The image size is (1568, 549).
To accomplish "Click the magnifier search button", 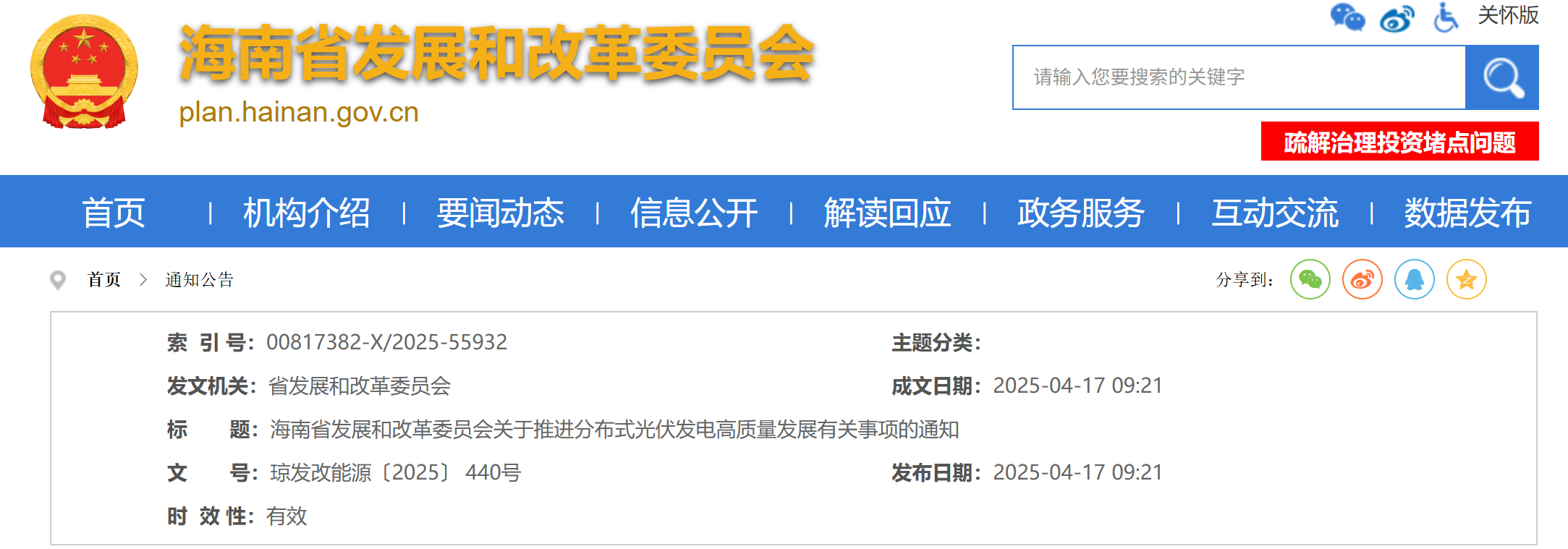I will tap(1501, 77).
